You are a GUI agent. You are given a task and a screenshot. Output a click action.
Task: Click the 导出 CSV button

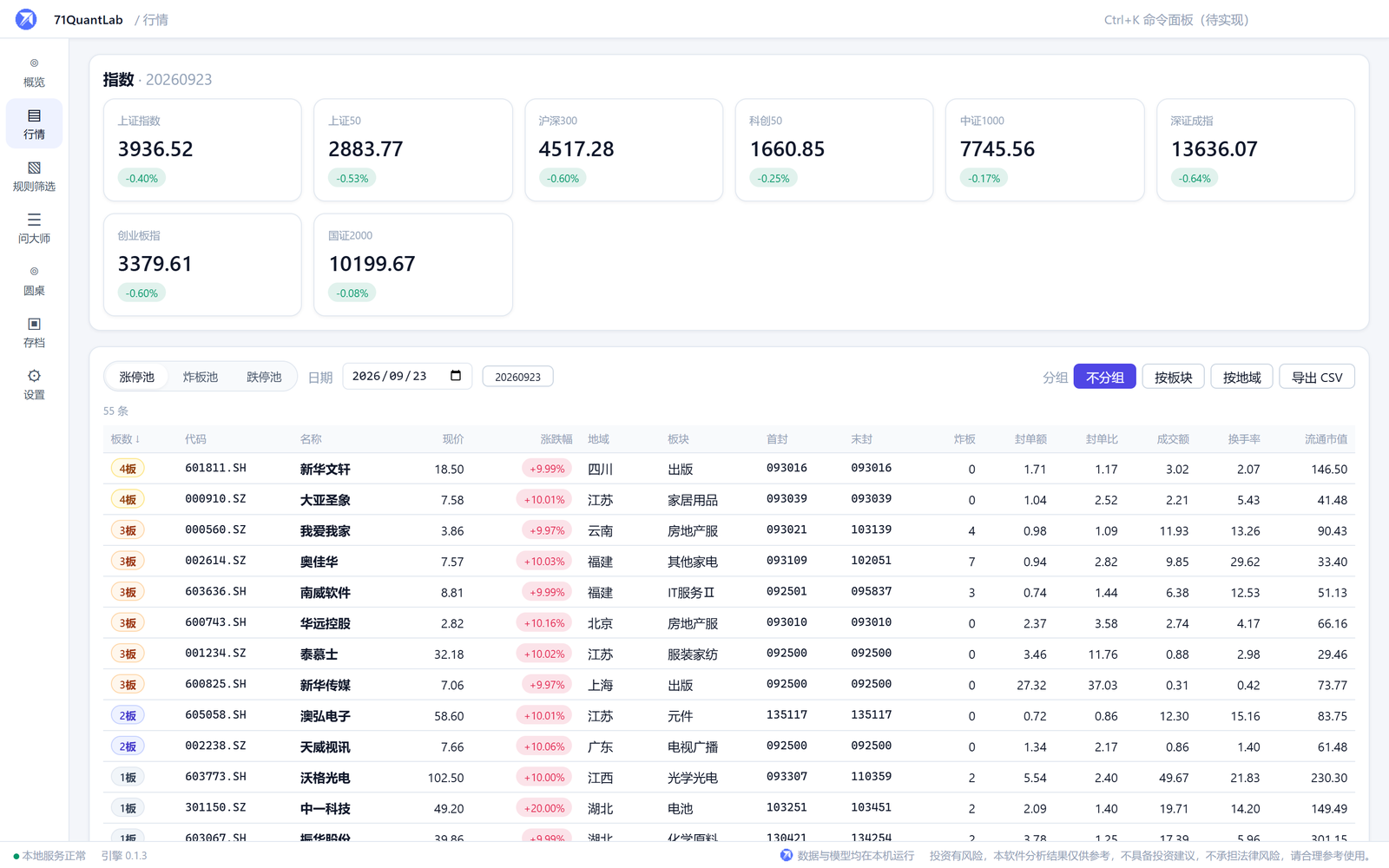tap(1316, 377)
